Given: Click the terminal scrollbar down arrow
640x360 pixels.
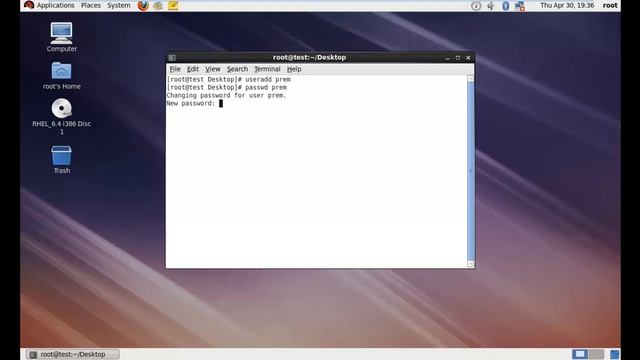Looking at the screenshot, I should [x=471, y=264].
